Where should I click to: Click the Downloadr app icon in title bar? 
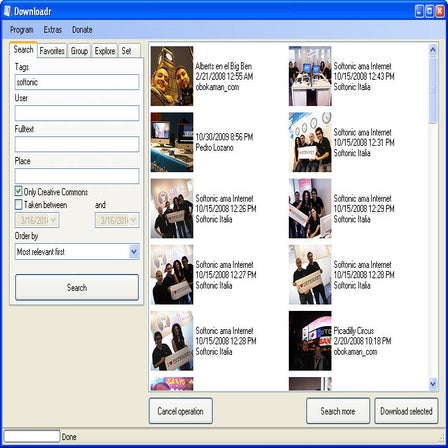click(x=7, y=11)
